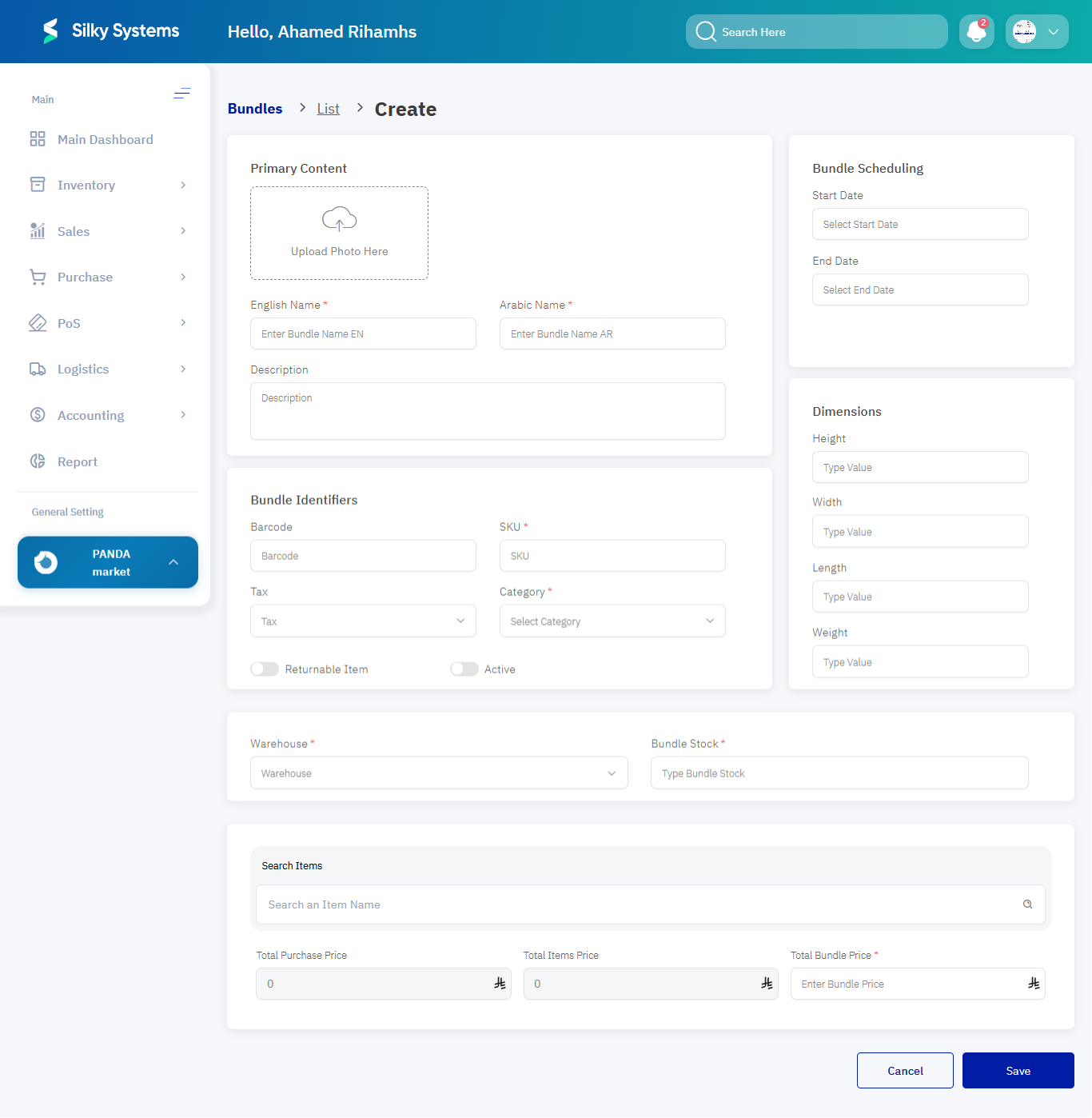The image size is (1092, 1118).
Task: Click the Sales sidebar icon
Action: click(37, 230)
